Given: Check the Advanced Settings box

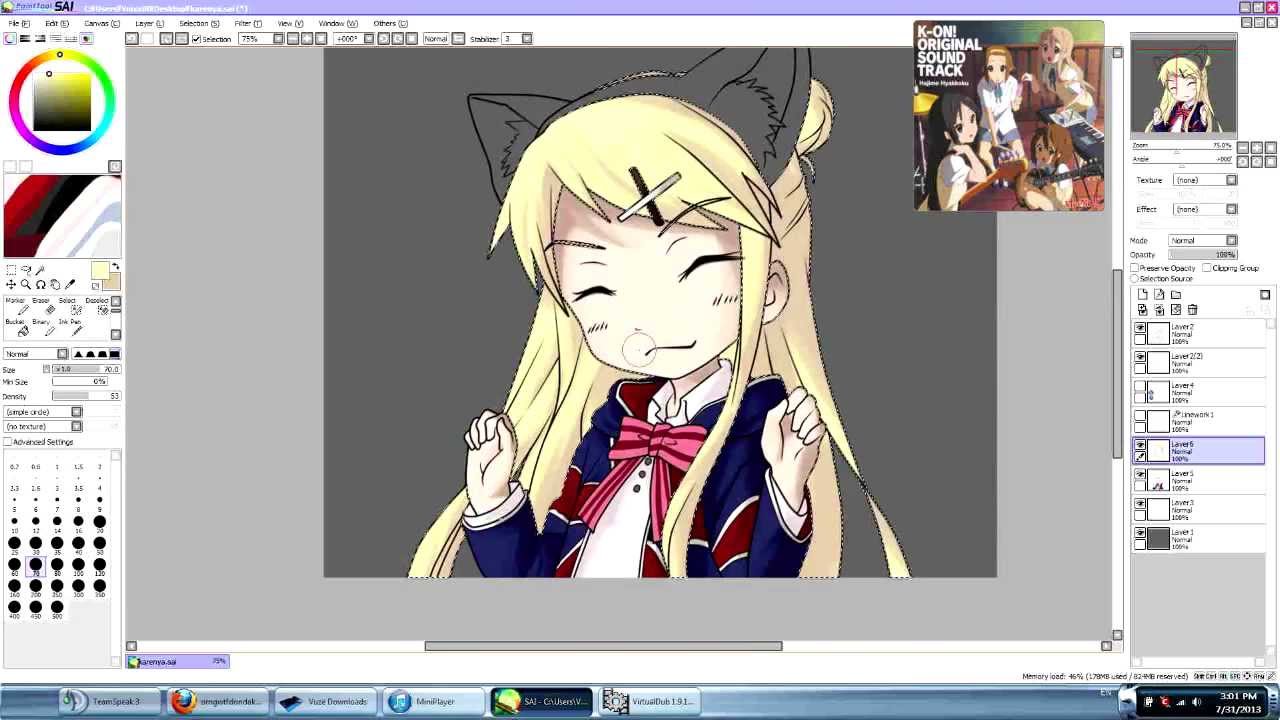Looking at the screenshot, I should point(8,442).
